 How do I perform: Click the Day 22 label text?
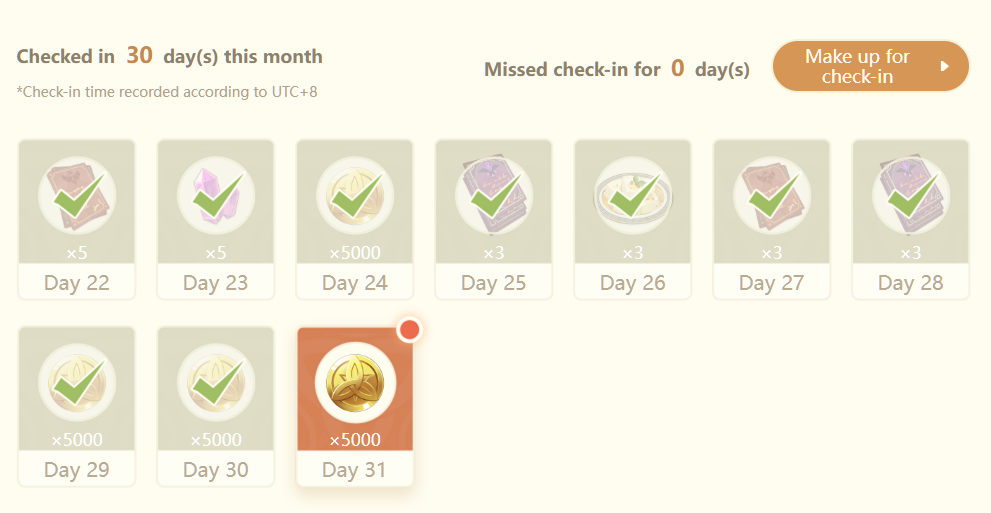click(x=77, y=283)
